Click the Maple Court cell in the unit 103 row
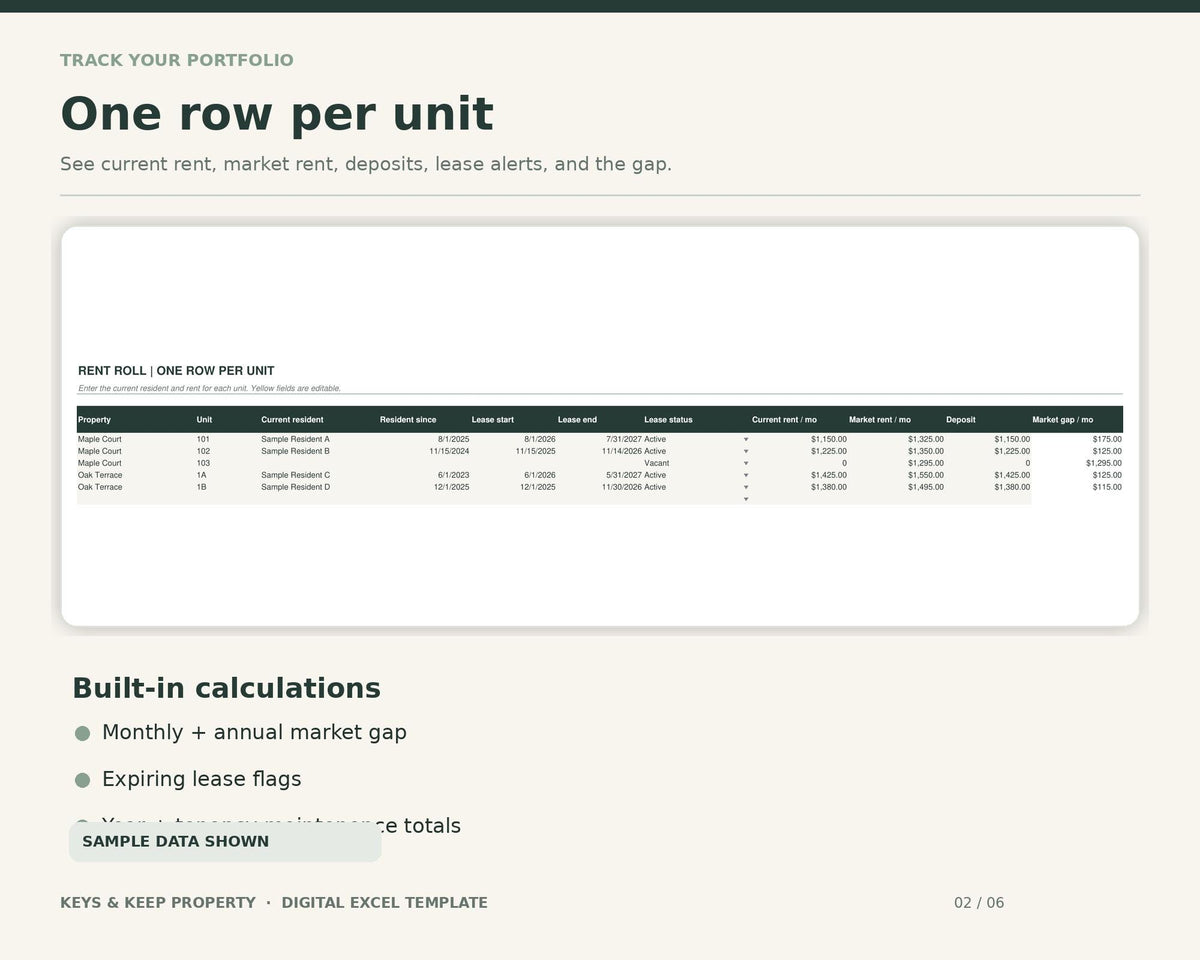Screen dimensions: 1200x960 click(100, 463)
